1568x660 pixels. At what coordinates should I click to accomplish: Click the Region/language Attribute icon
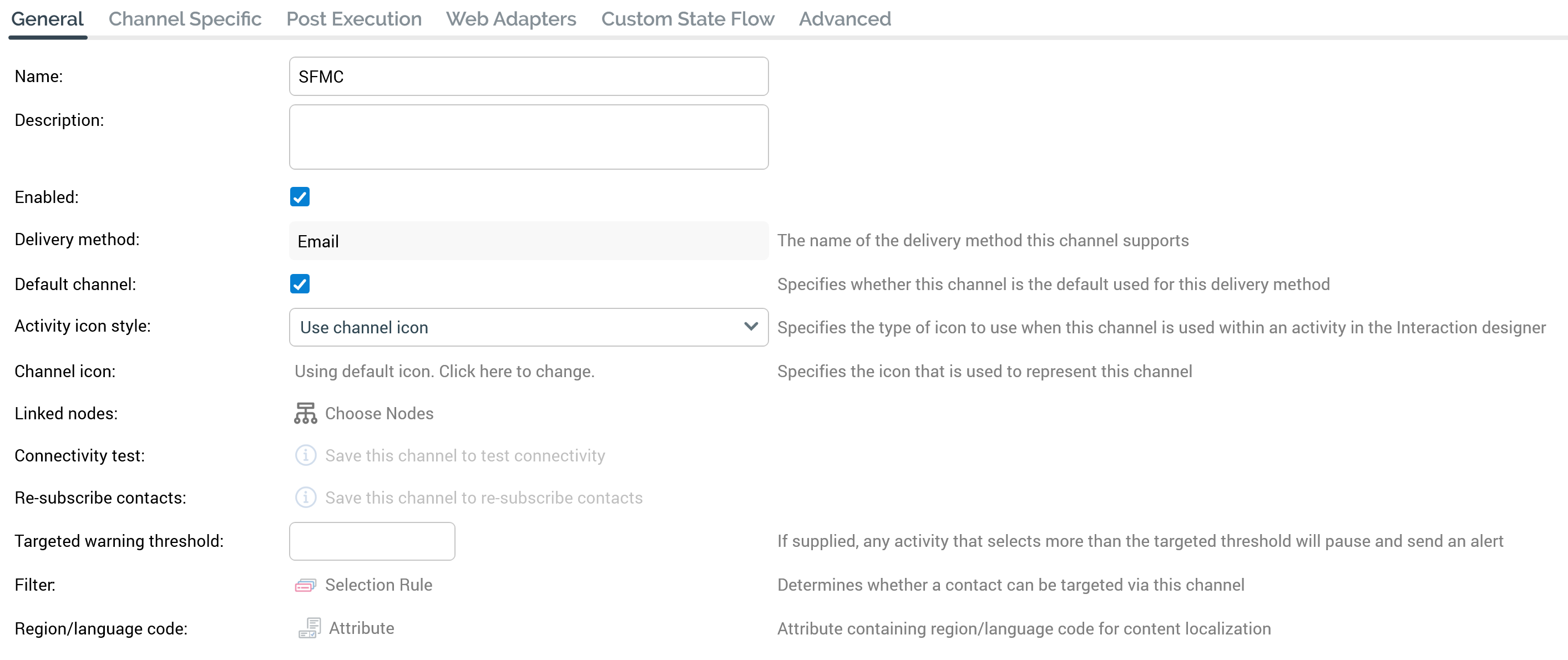point(309,628)
